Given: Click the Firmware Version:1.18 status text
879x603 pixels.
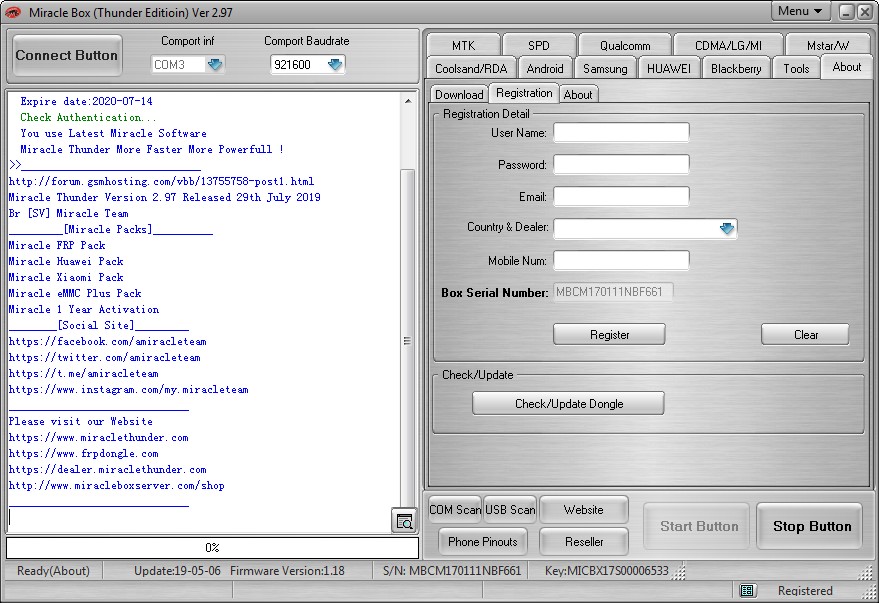Looking at the screenshot, I should 287,570.
